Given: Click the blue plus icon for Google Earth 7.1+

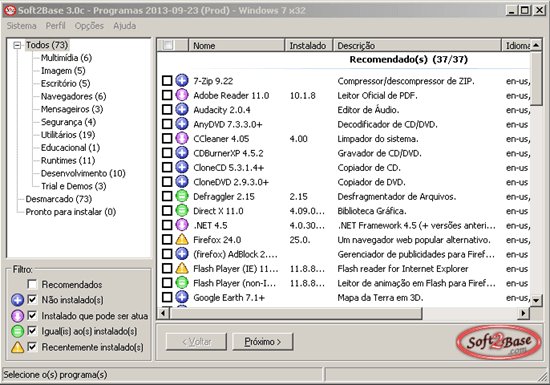Looking at the screenshot, I should (182, 297).
